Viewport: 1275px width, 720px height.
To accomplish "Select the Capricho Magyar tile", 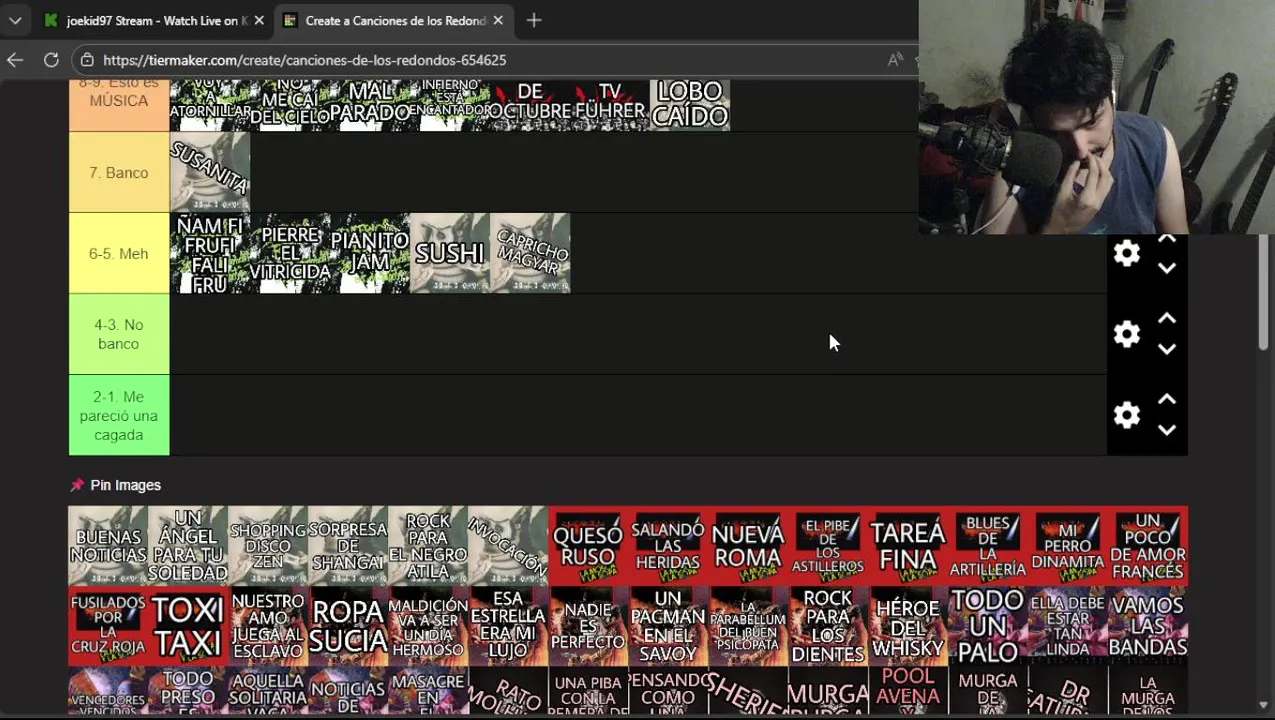I will pos(530,253).
